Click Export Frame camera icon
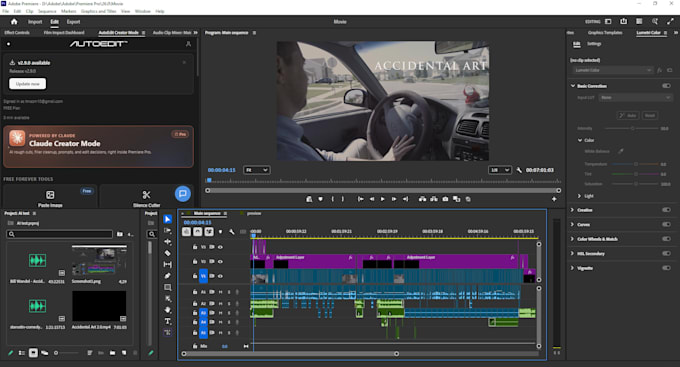Image resolution: width=680 pixels, height=367 pixels. [x=445, y=199]
